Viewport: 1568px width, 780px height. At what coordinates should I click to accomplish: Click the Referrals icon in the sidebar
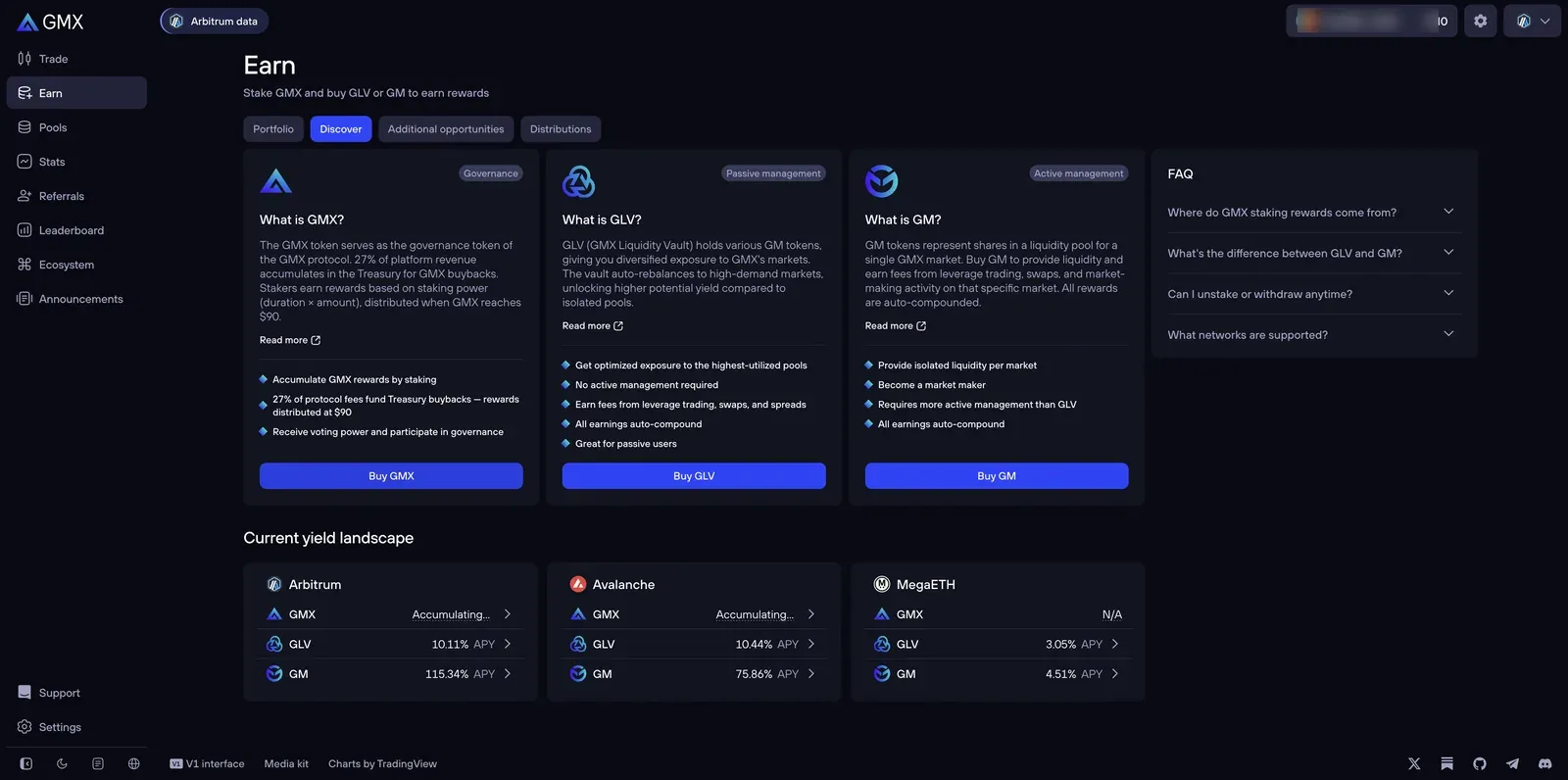(x=24, y=196)
